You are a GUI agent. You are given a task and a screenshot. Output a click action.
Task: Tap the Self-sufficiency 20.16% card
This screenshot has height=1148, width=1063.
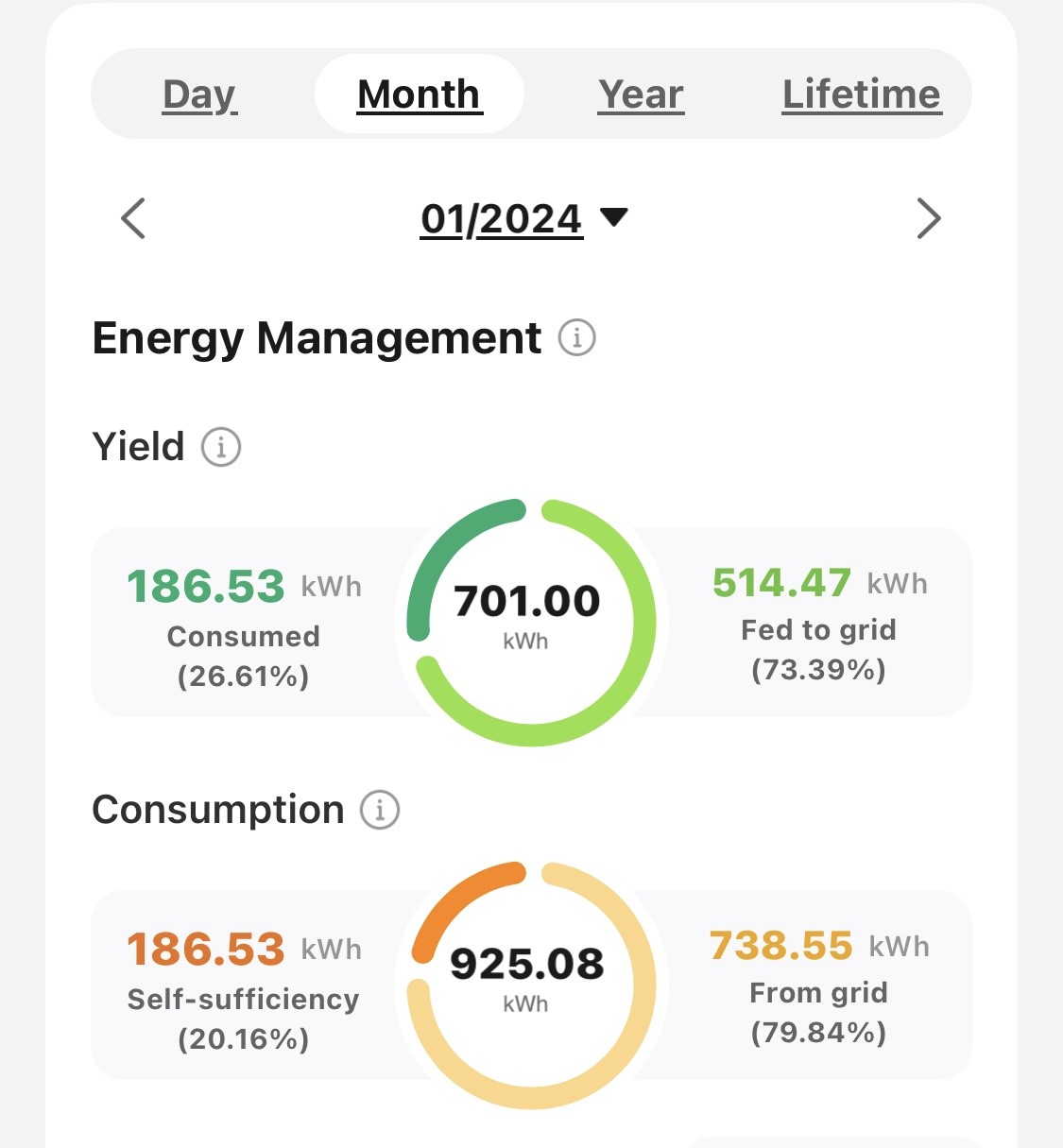pyautogui.click(x=244, y=986)
